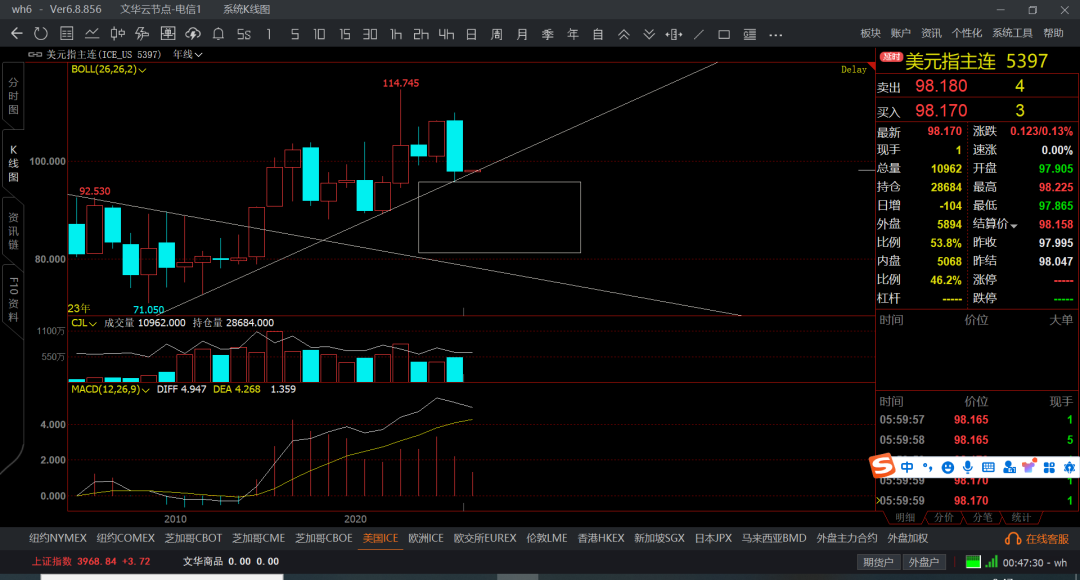This screenshot has height=580, width=1080.
Task: Click the green signal strength bars icon
Action: pos(991,562)
